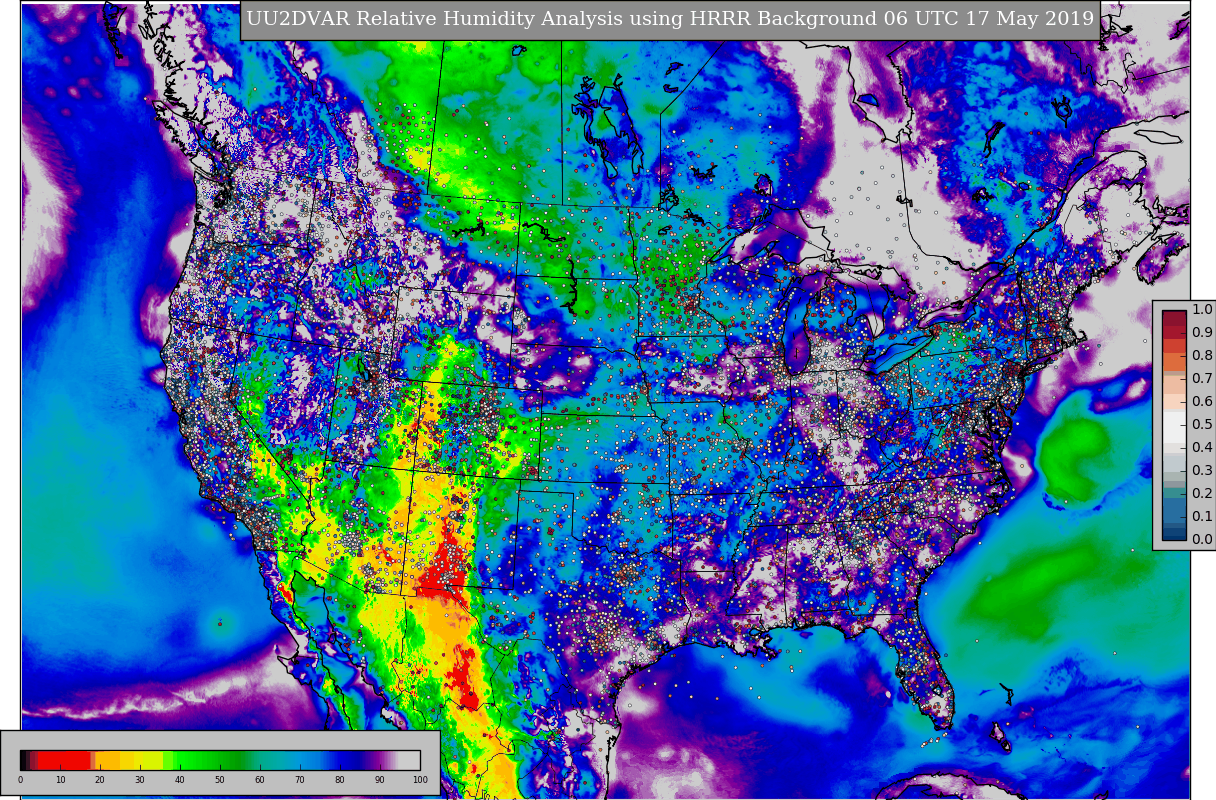Select the dark navy bottom segment of the vertical colorbar
The height and width of the screenshot is (800, 1216).
(x=1174, y=534)
